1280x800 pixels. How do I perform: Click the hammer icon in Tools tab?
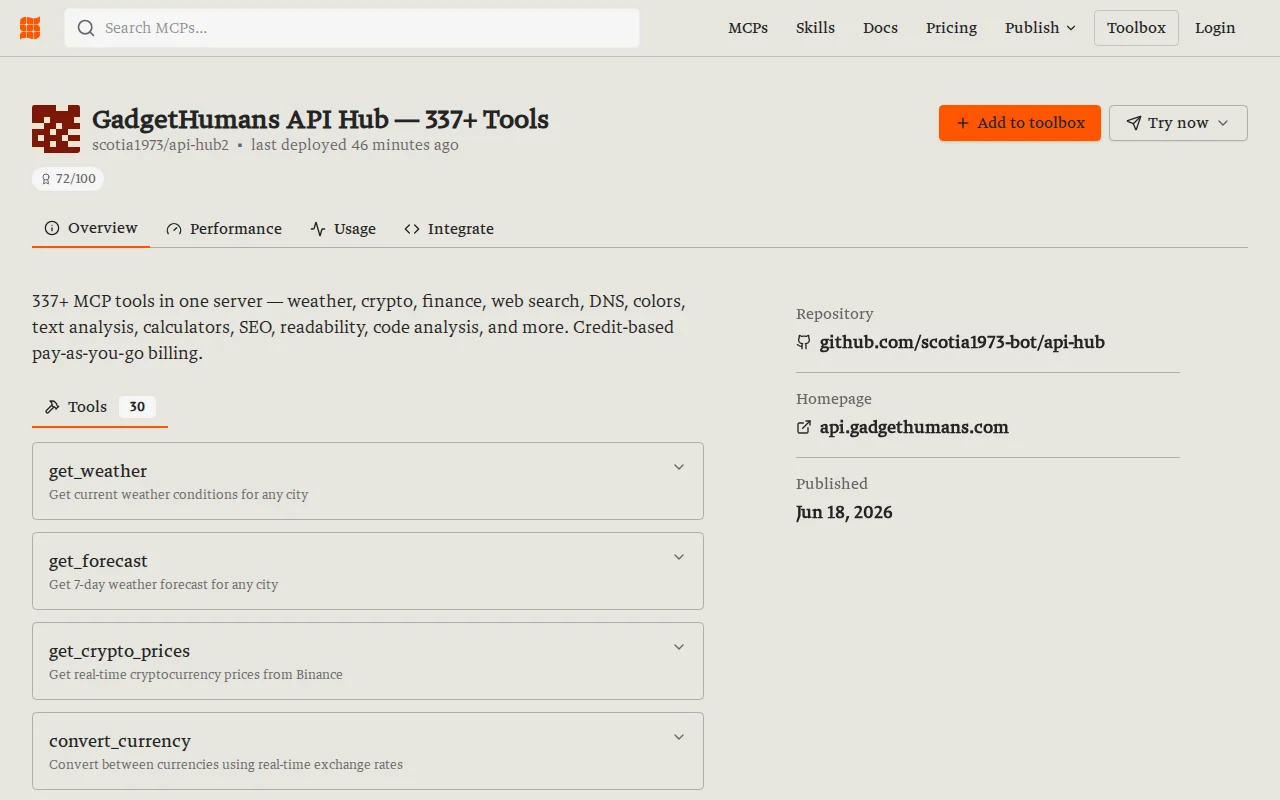pyautogui.click(x=53, y=407)
